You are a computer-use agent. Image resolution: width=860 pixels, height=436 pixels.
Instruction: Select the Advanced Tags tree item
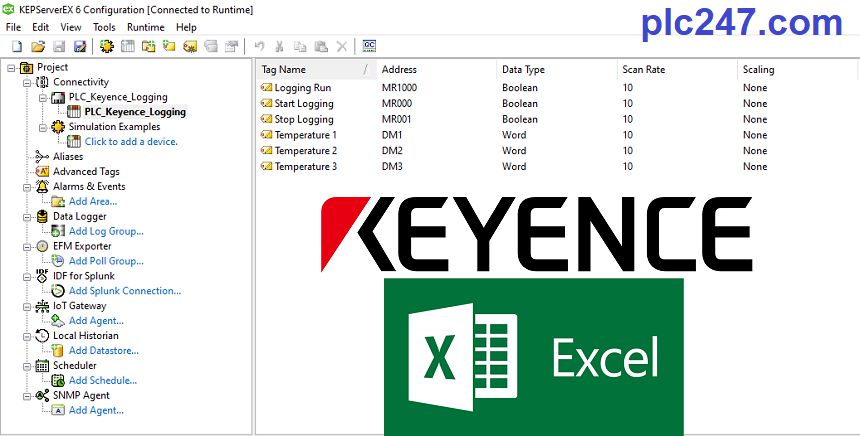pos(86,172)
